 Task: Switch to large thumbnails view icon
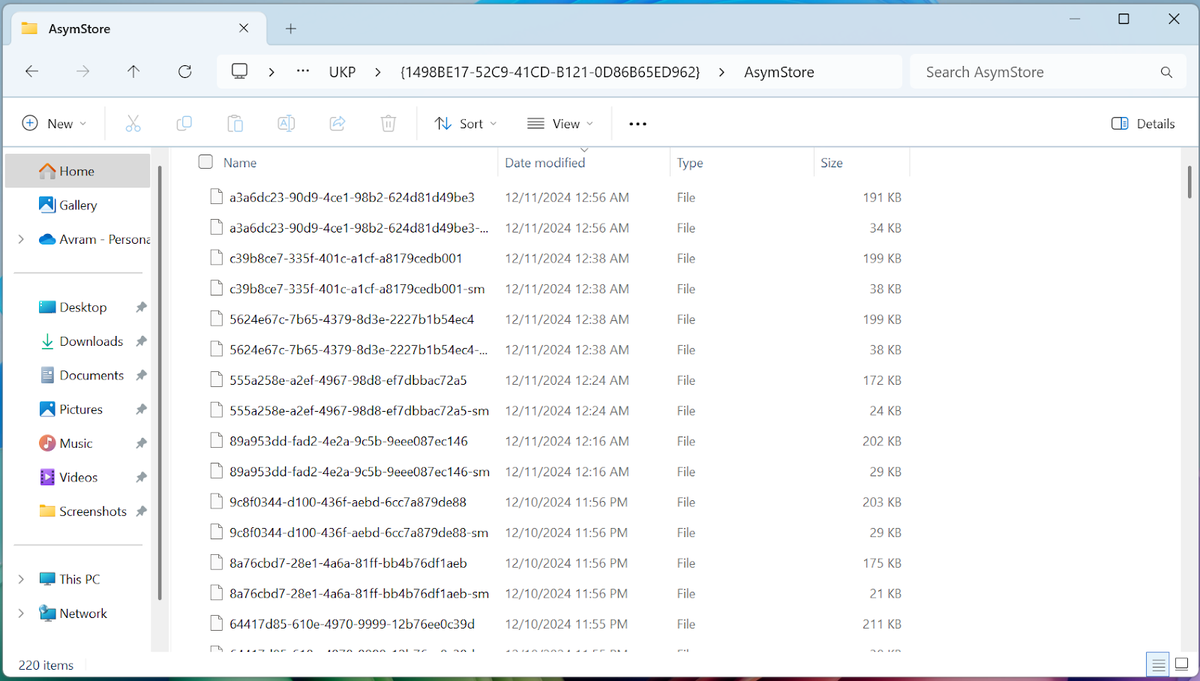coord(1181,665)
